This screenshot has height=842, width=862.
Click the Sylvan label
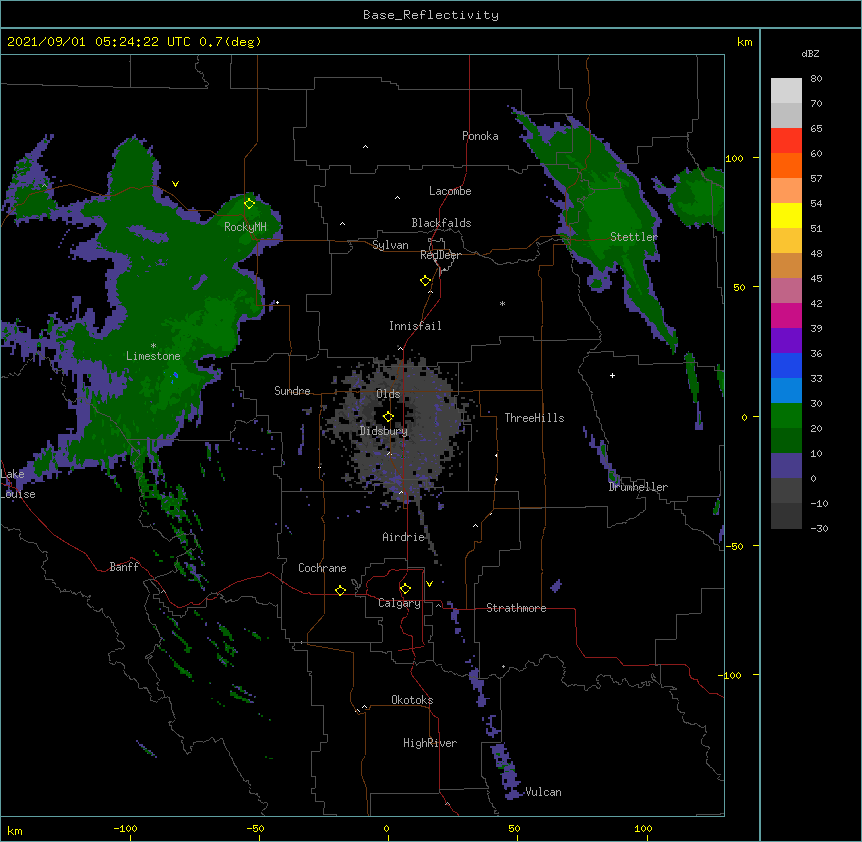point(390,245)
